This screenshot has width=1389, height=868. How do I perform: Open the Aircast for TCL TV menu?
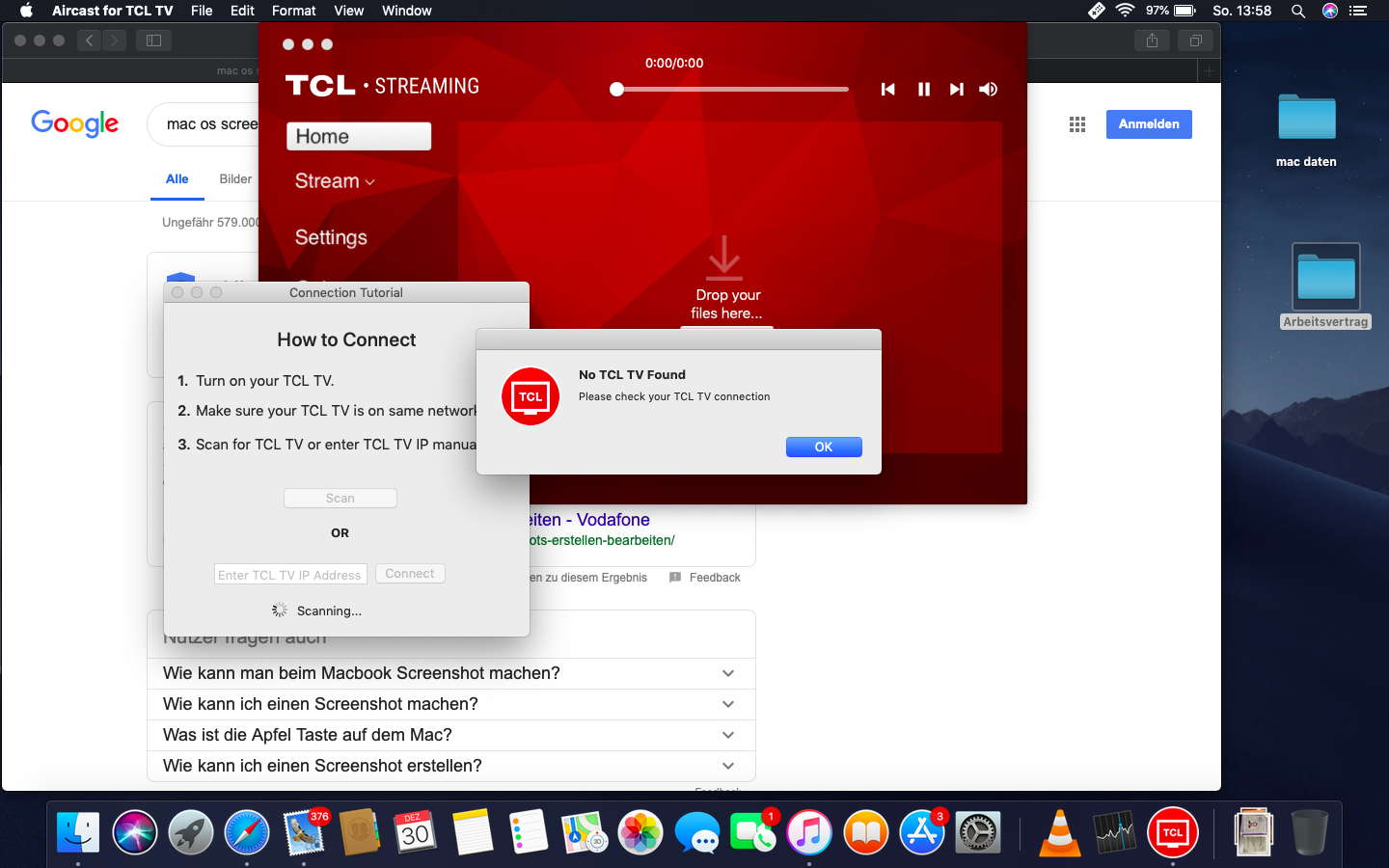(113, 11)
